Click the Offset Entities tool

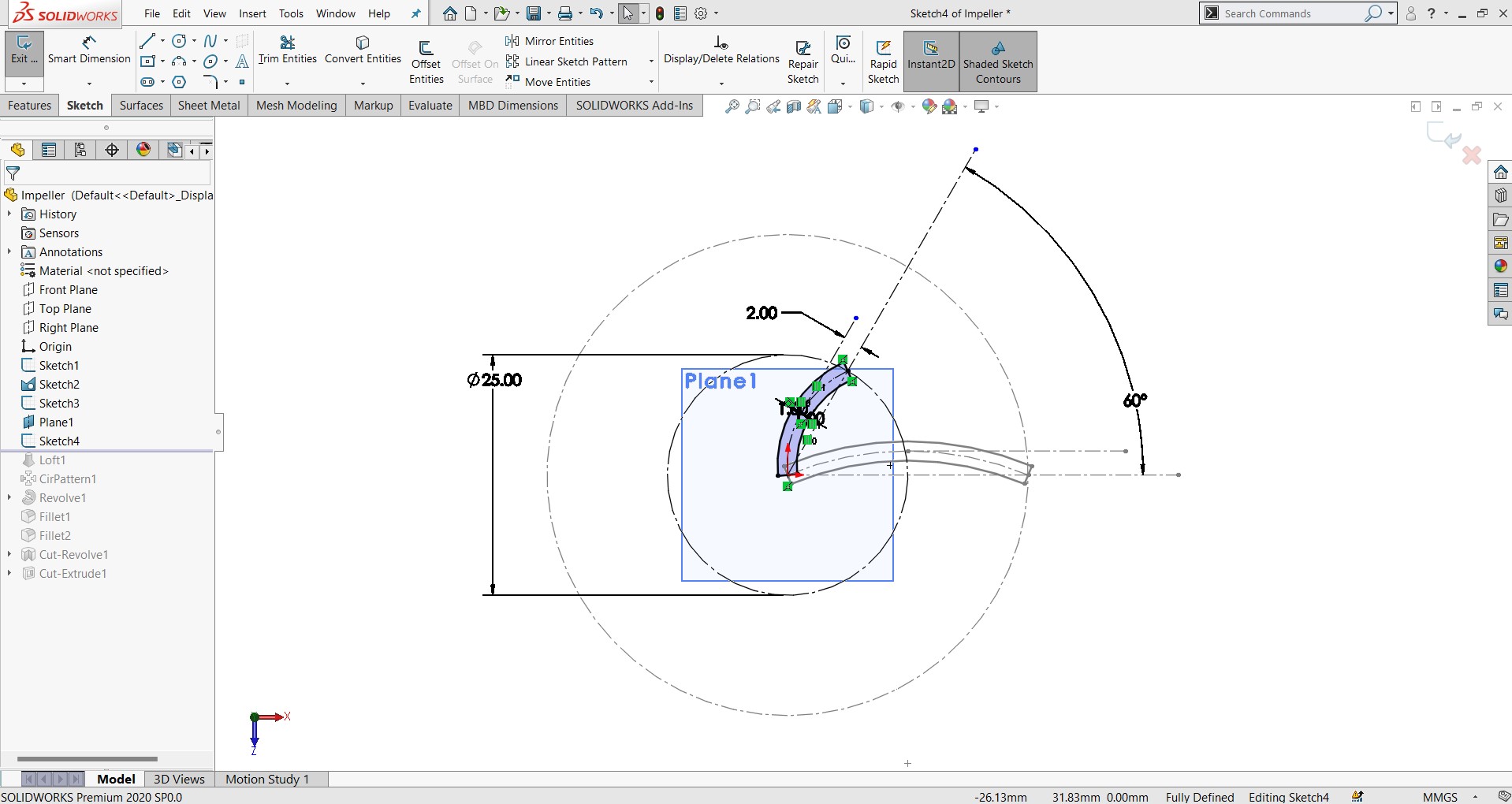[426, 61]
